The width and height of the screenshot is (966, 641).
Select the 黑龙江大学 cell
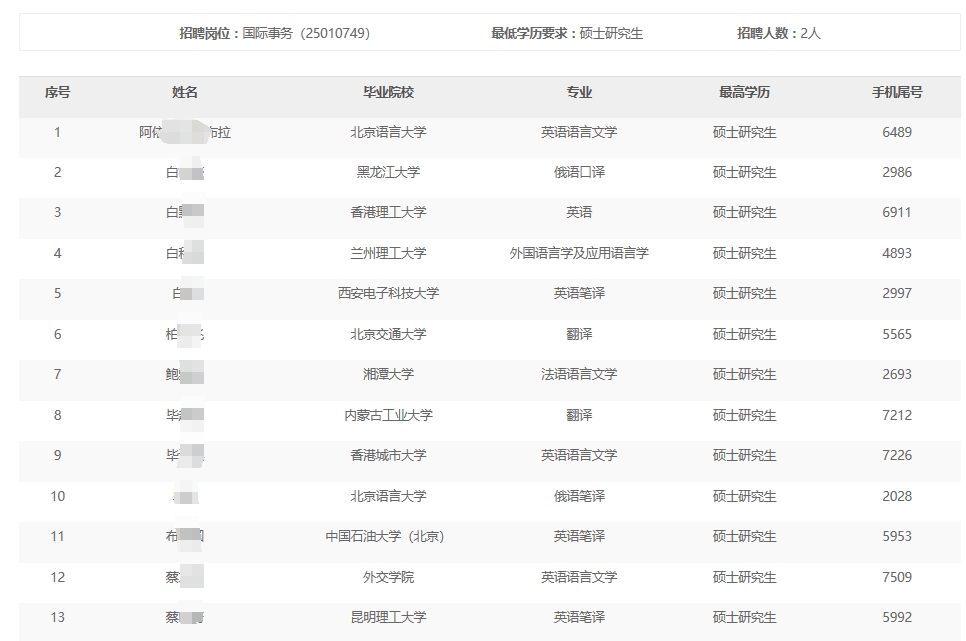(388, 172)
